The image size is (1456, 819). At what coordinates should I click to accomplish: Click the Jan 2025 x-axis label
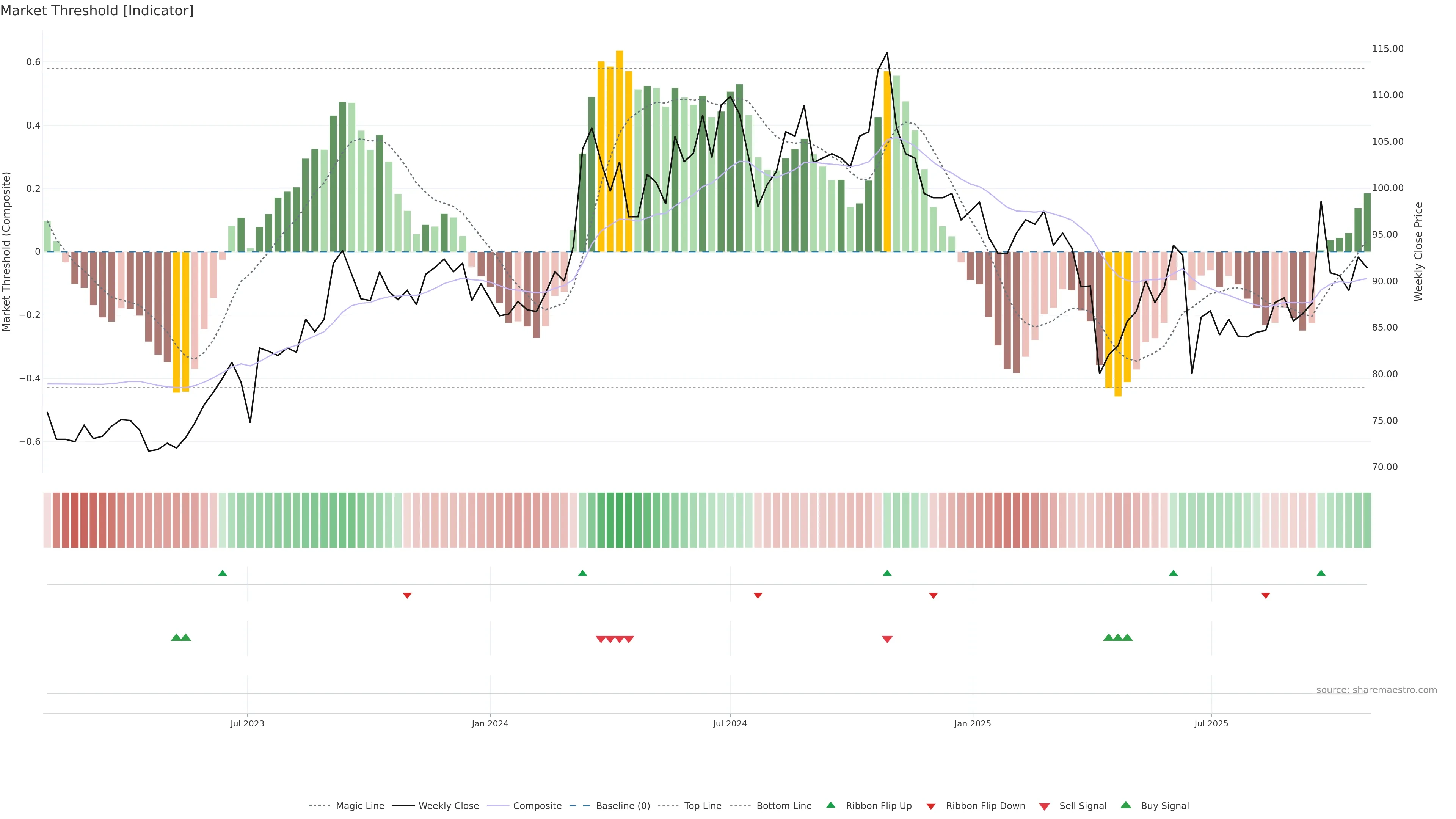972,723
